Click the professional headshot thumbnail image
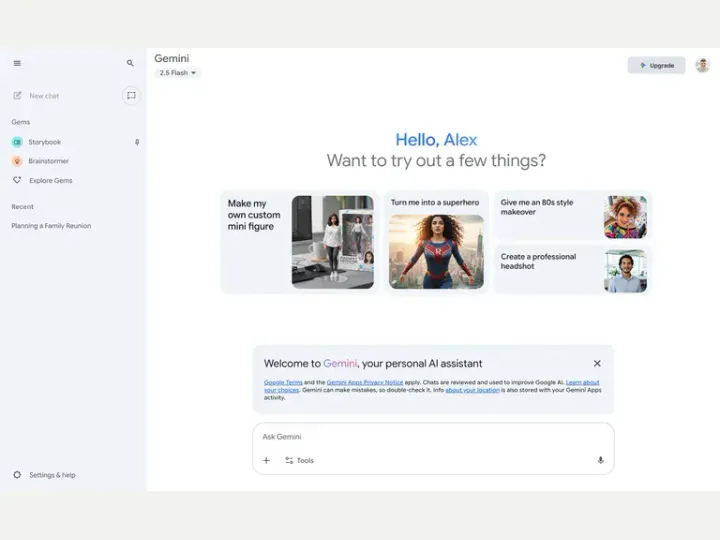The height and width of the screenshot is (540, 720). [625, 271]
